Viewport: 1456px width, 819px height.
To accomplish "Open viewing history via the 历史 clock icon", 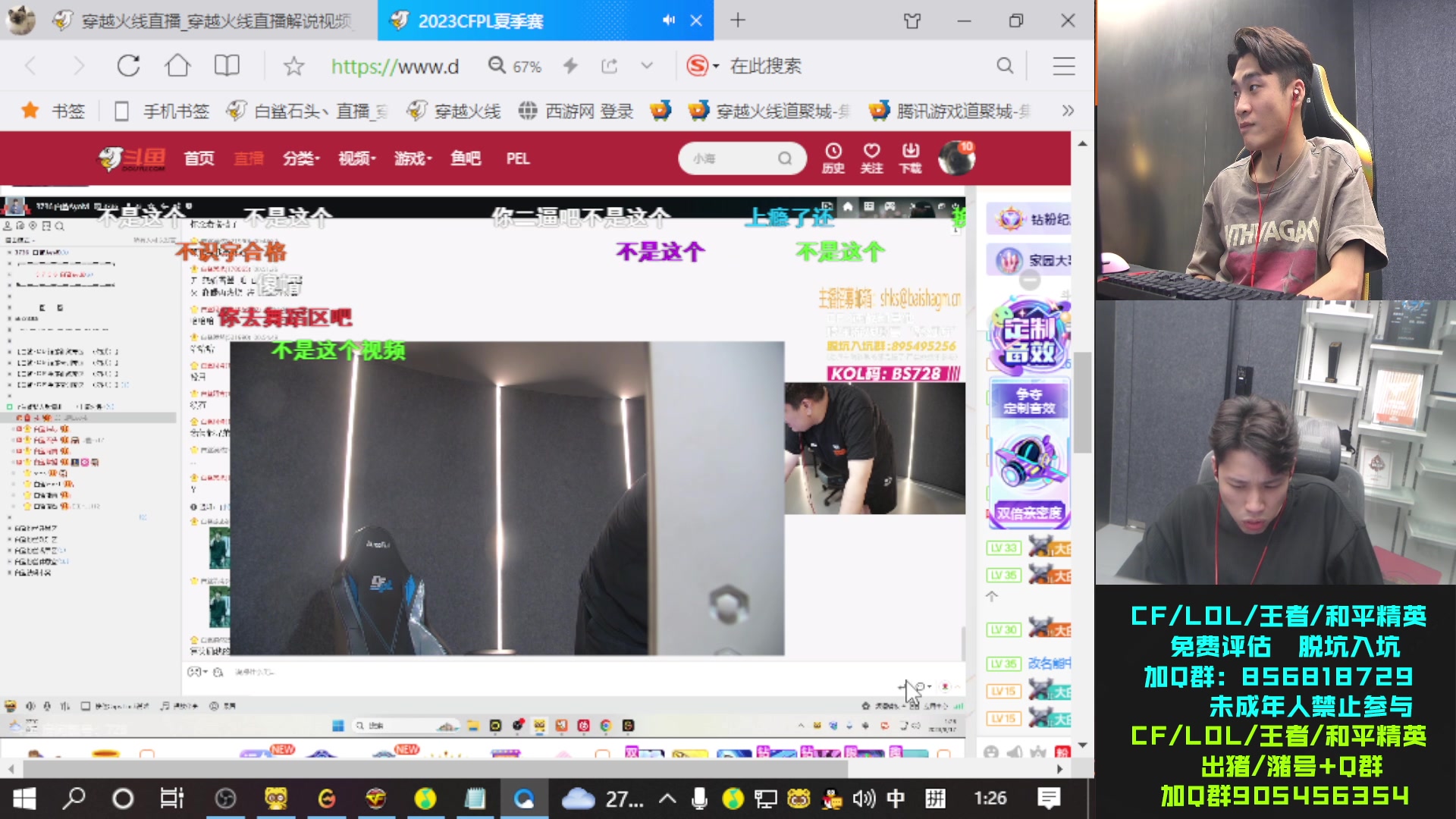I will 834,158.
